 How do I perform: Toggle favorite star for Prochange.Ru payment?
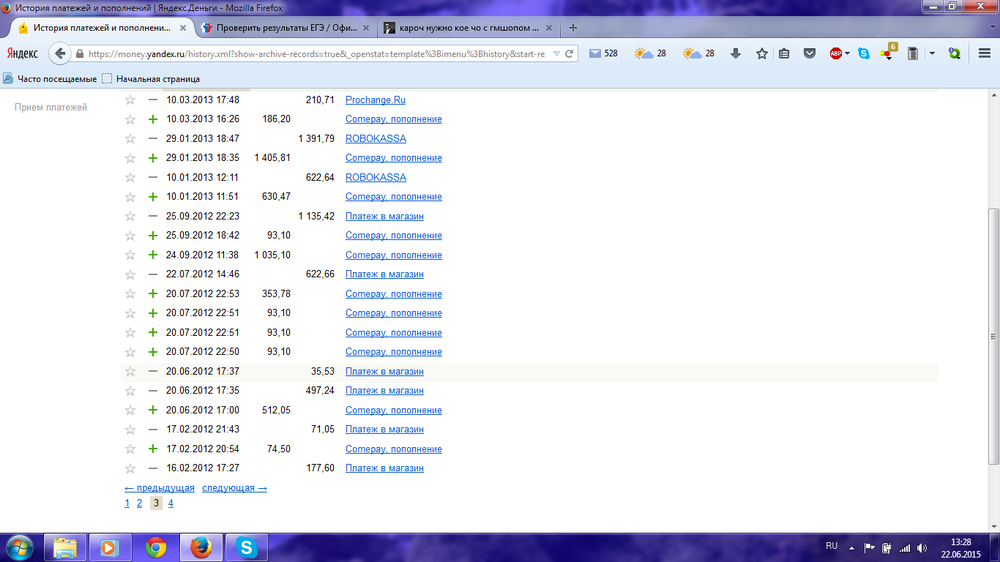point(129,100)
